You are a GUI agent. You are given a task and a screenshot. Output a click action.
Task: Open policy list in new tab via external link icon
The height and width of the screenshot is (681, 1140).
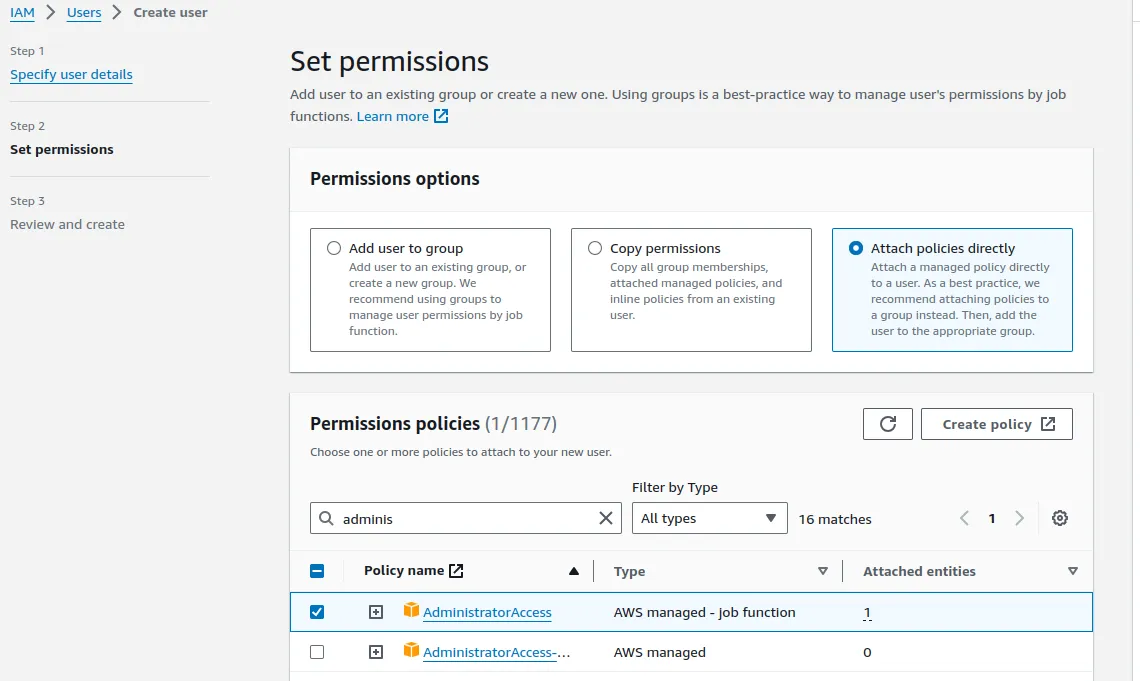point(457,570)
